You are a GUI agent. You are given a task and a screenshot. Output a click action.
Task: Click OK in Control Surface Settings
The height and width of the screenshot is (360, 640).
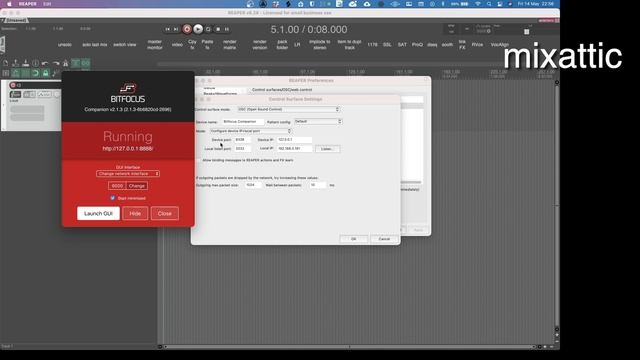pyautogui.click(x=353, y=239)
